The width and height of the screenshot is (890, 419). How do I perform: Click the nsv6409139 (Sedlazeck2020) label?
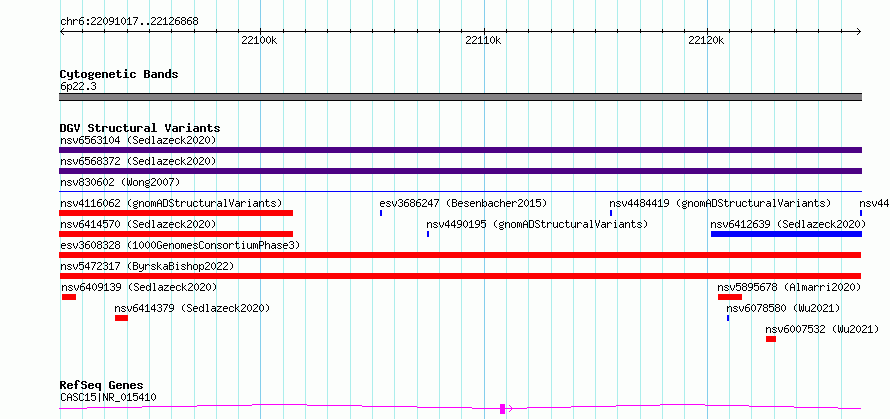(139, 287)
